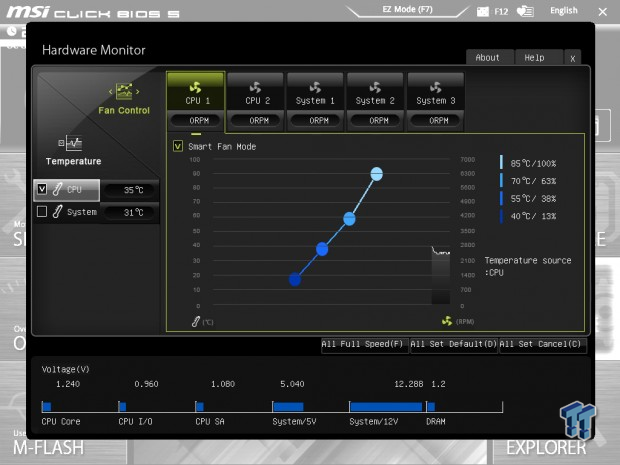Click the Temperature source :CPU label
Viewport: 620px width, 465px height.
(528, 266)
